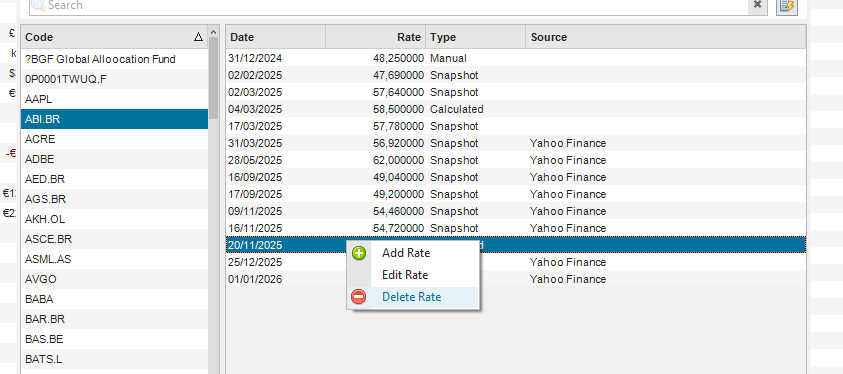Screen dimensions: 843x374
Task: Click the notes edit icon beside search
Action: [x=787, y=6]
